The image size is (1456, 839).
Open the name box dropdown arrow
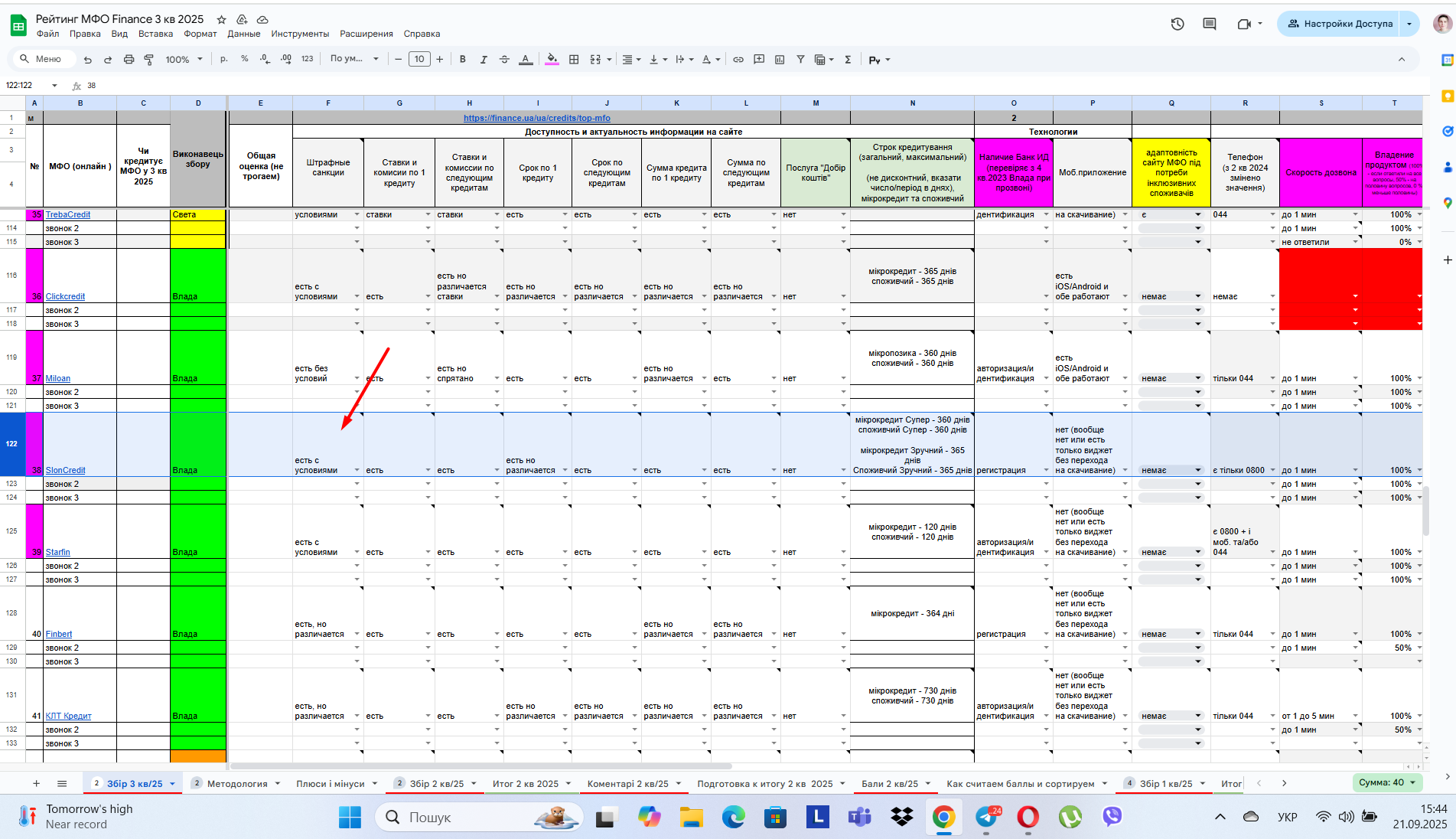pos(54,85)
